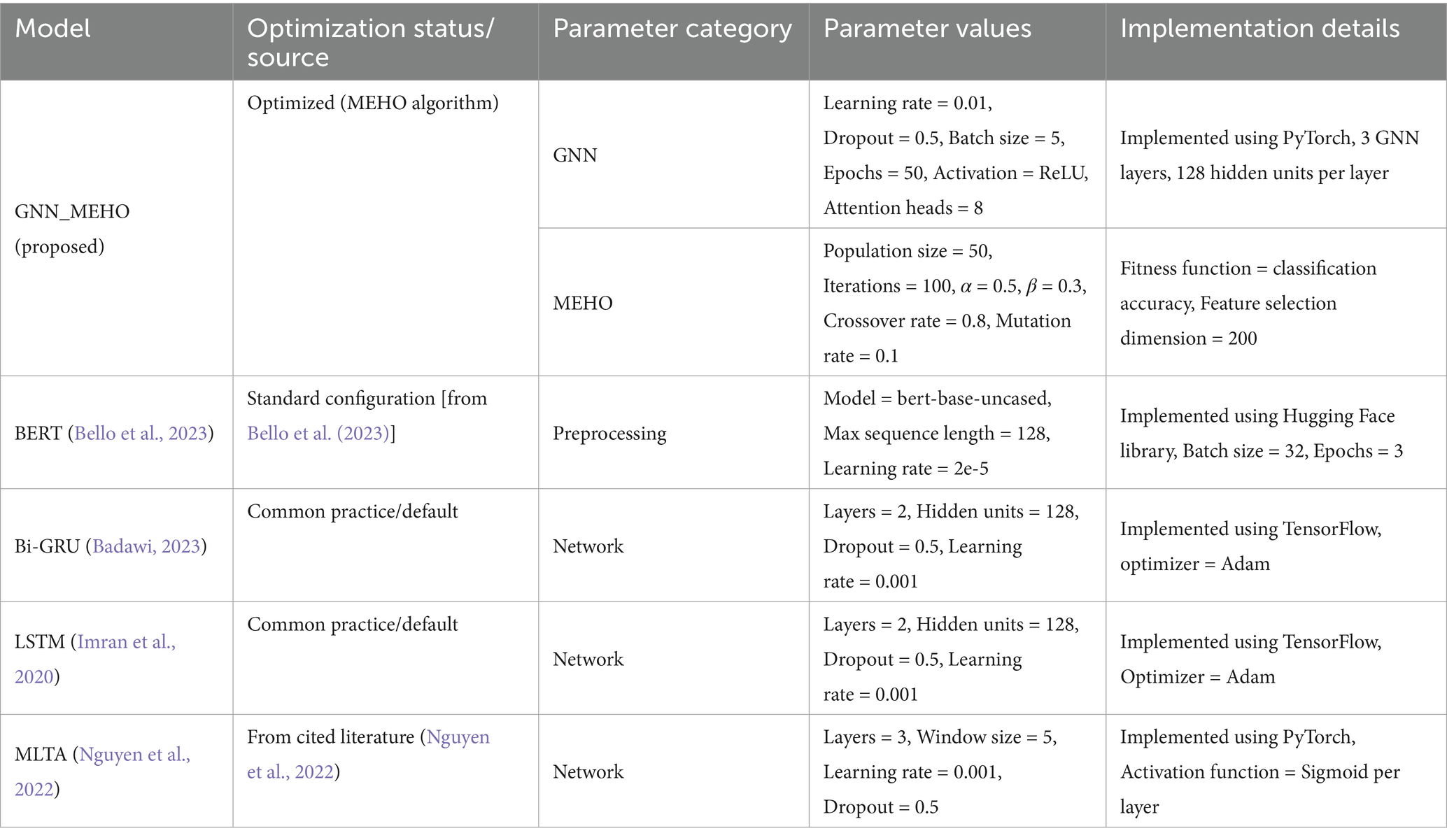Viewport: 1447px width, 840px height.
Task: Click the "Fitness function = classification" text
Action: click(x=1248, y=269)
